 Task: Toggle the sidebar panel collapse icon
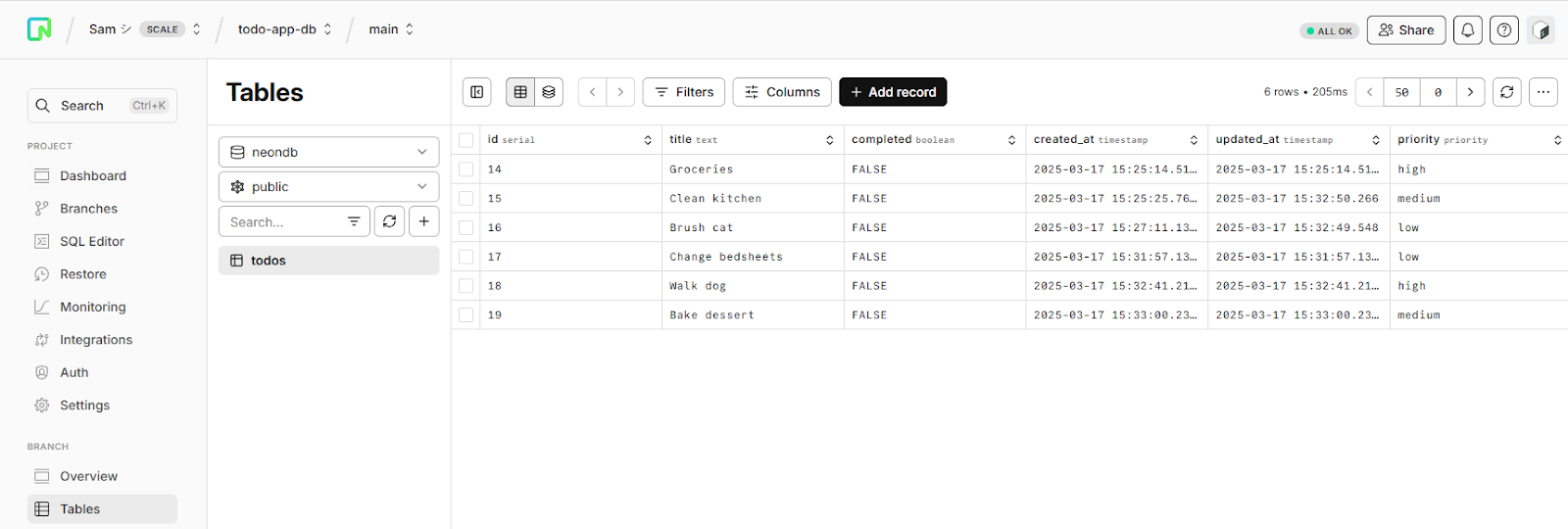(x=477, y=92)
